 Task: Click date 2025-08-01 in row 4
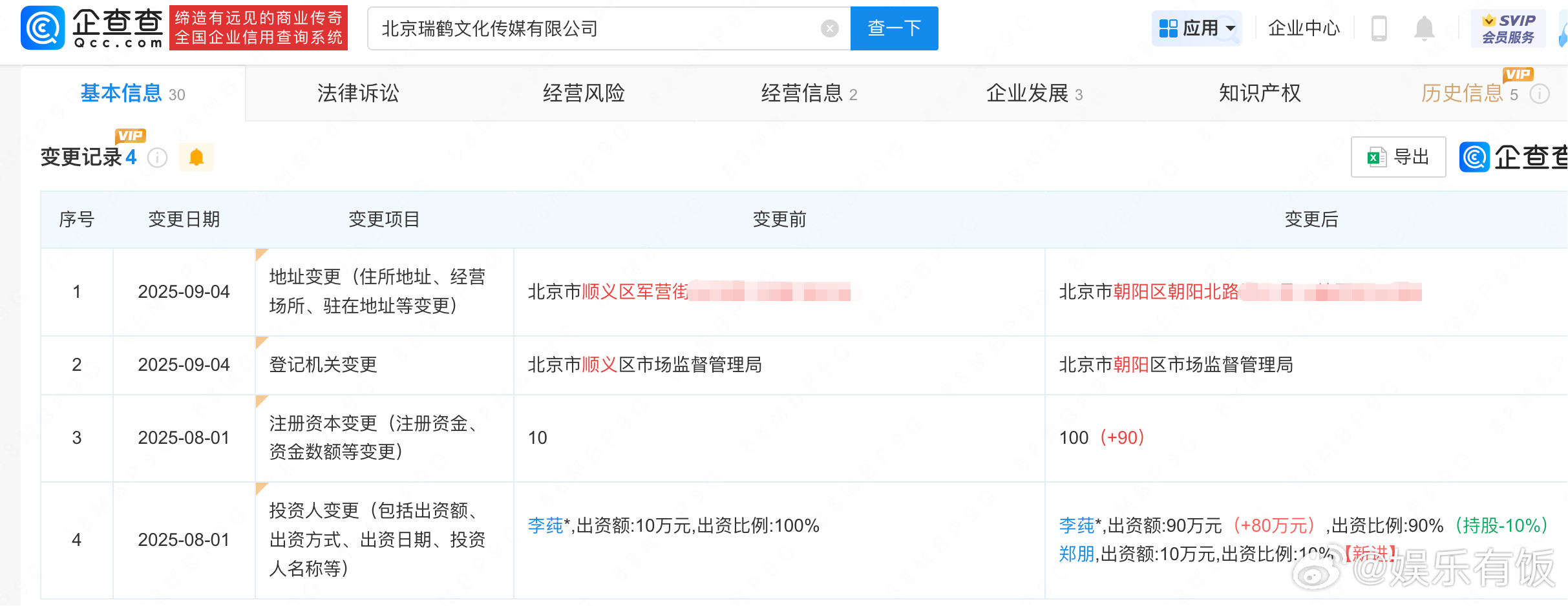184,540
